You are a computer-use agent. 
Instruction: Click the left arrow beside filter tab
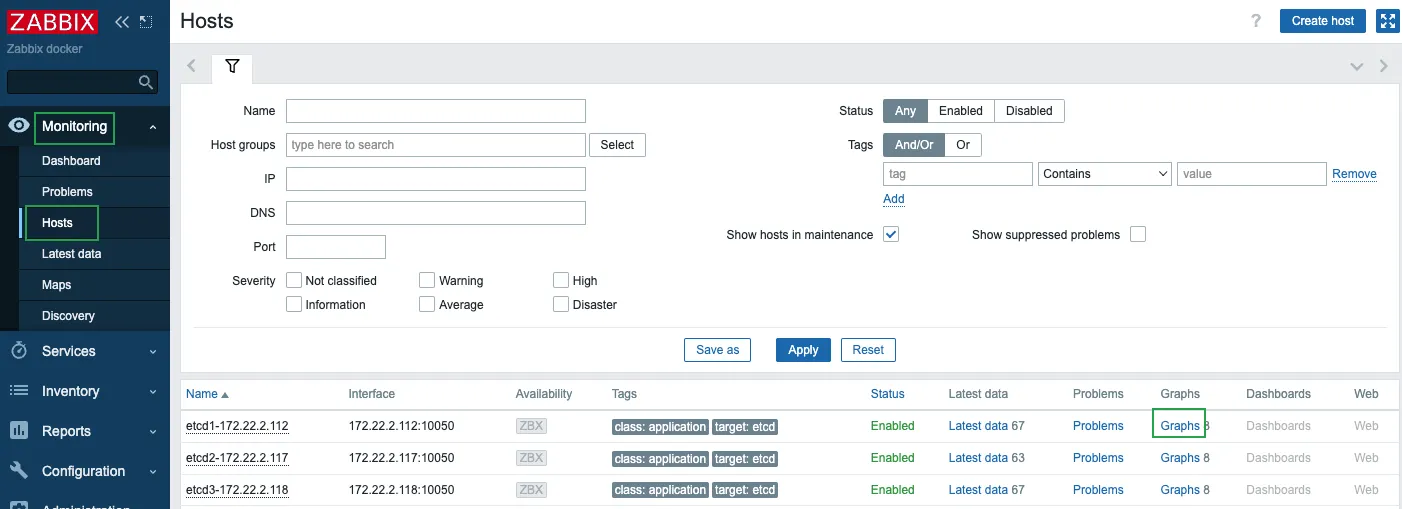coord(192,66)
